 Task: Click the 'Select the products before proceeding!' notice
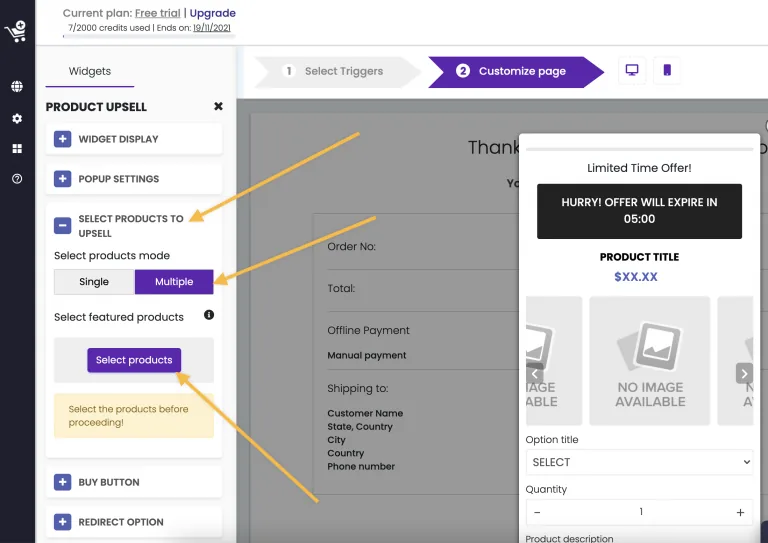134,416
